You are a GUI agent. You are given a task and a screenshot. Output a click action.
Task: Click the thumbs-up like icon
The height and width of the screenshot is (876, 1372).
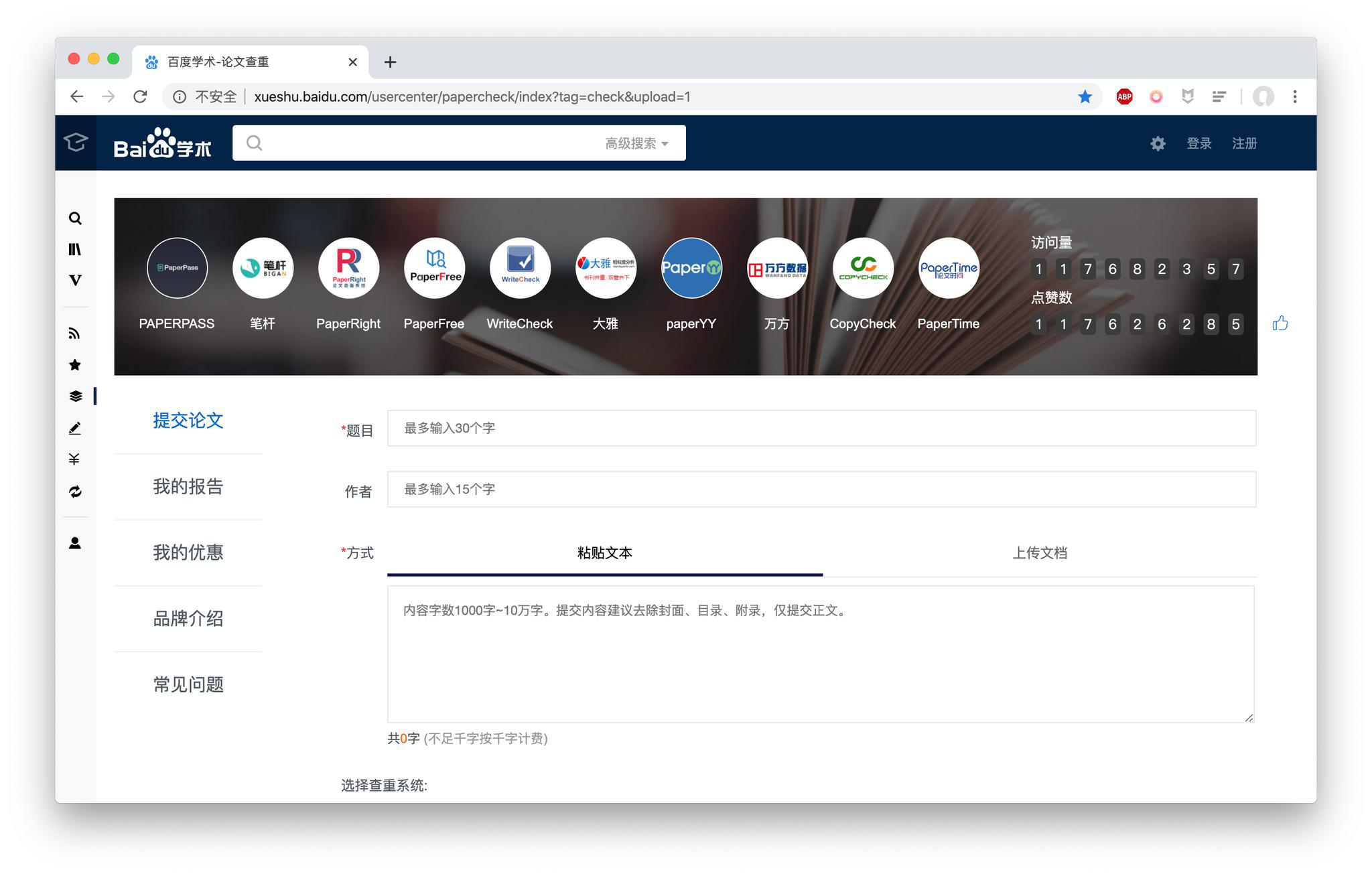pos(1280,323)
